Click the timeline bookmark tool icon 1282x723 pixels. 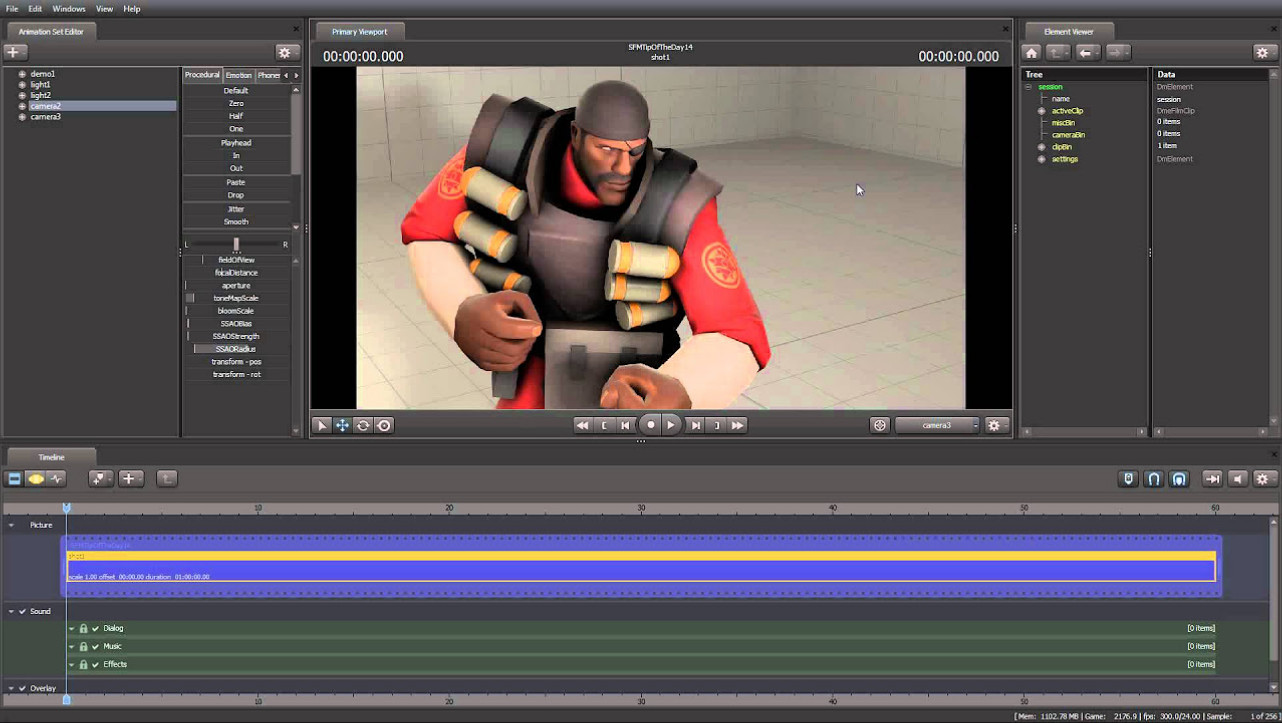99,479
